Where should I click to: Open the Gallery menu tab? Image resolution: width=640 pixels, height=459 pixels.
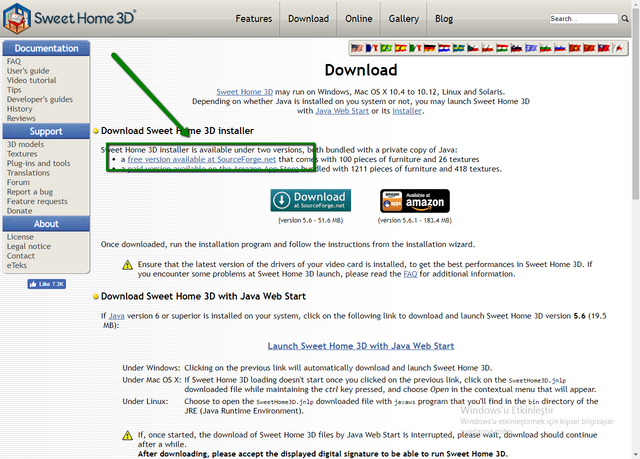point(404,19)
